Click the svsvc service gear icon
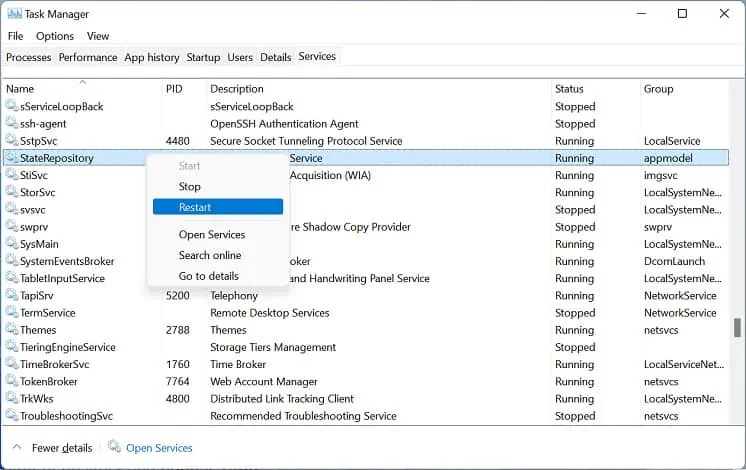Screen dimensions: 746x470 (12, 208)
